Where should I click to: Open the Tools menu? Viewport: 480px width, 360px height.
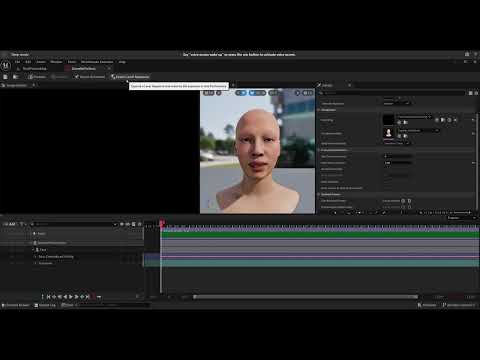pyautogui.click(x=72, y=62)
